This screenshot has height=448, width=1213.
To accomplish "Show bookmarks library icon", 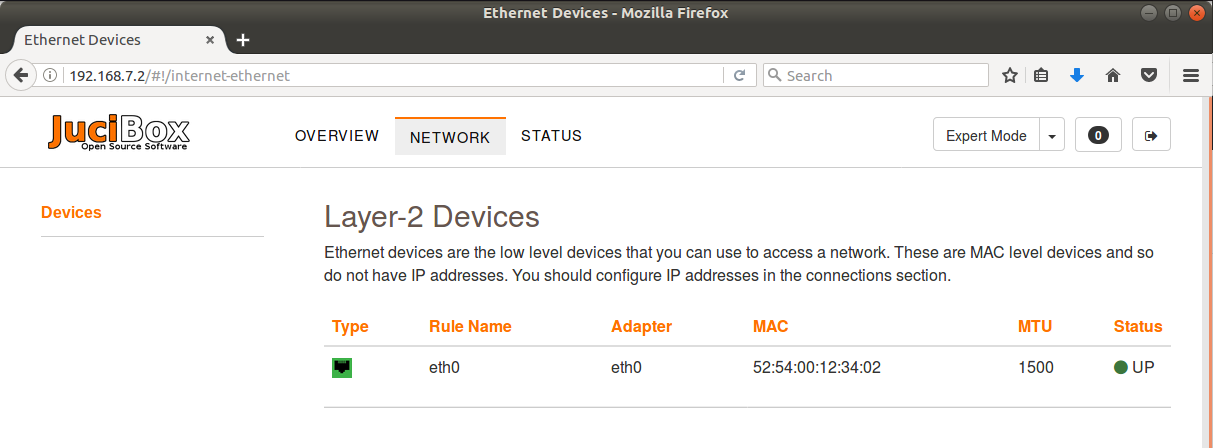I will tap(1041, 75).
